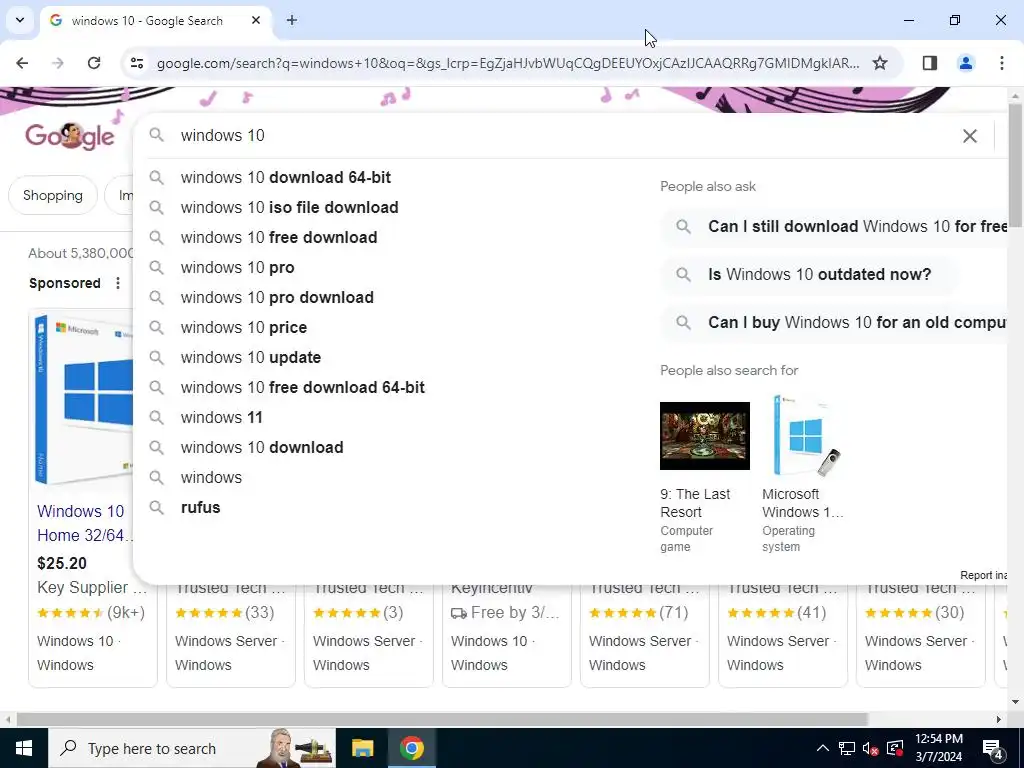Expand the tab search dropdown arrow
This screenshot has height=768, width=1024.
[20, 20]
